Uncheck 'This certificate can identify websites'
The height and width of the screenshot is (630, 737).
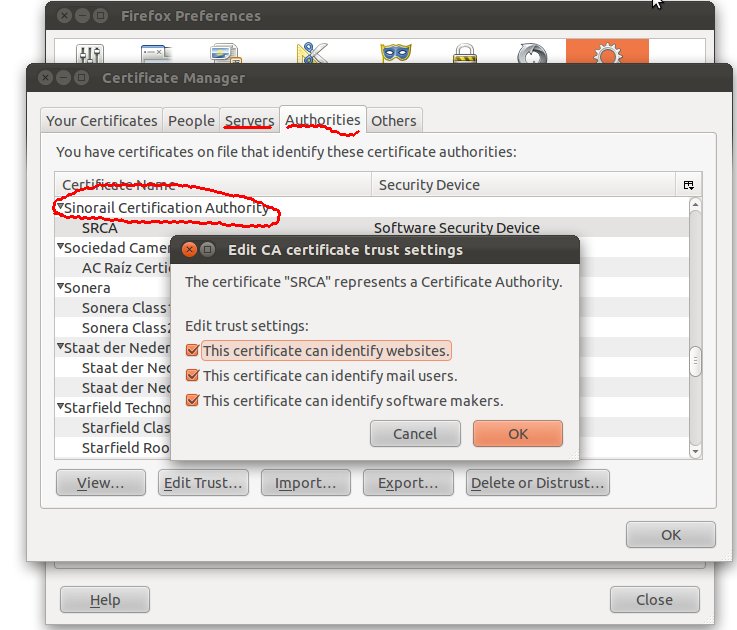tap(192, 350)
